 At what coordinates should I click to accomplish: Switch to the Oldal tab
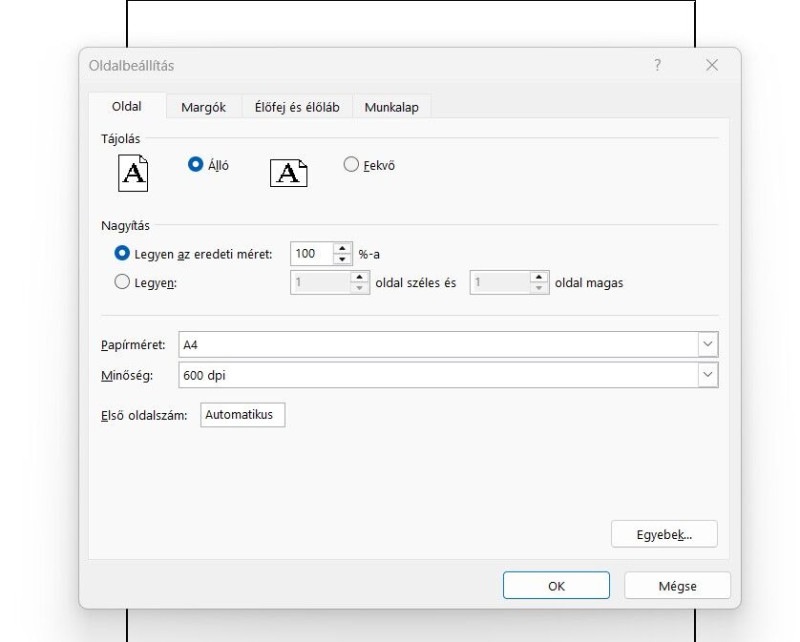[127, 106]
